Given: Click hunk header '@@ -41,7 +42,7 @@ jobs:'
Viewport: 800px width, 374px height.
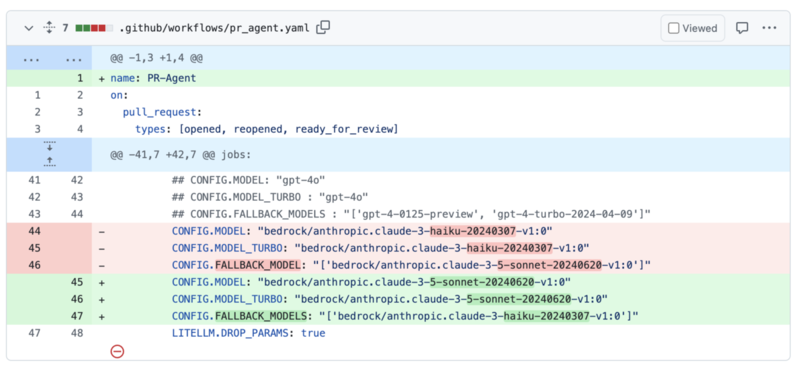Looking at the screenshot, I should 181,155.
